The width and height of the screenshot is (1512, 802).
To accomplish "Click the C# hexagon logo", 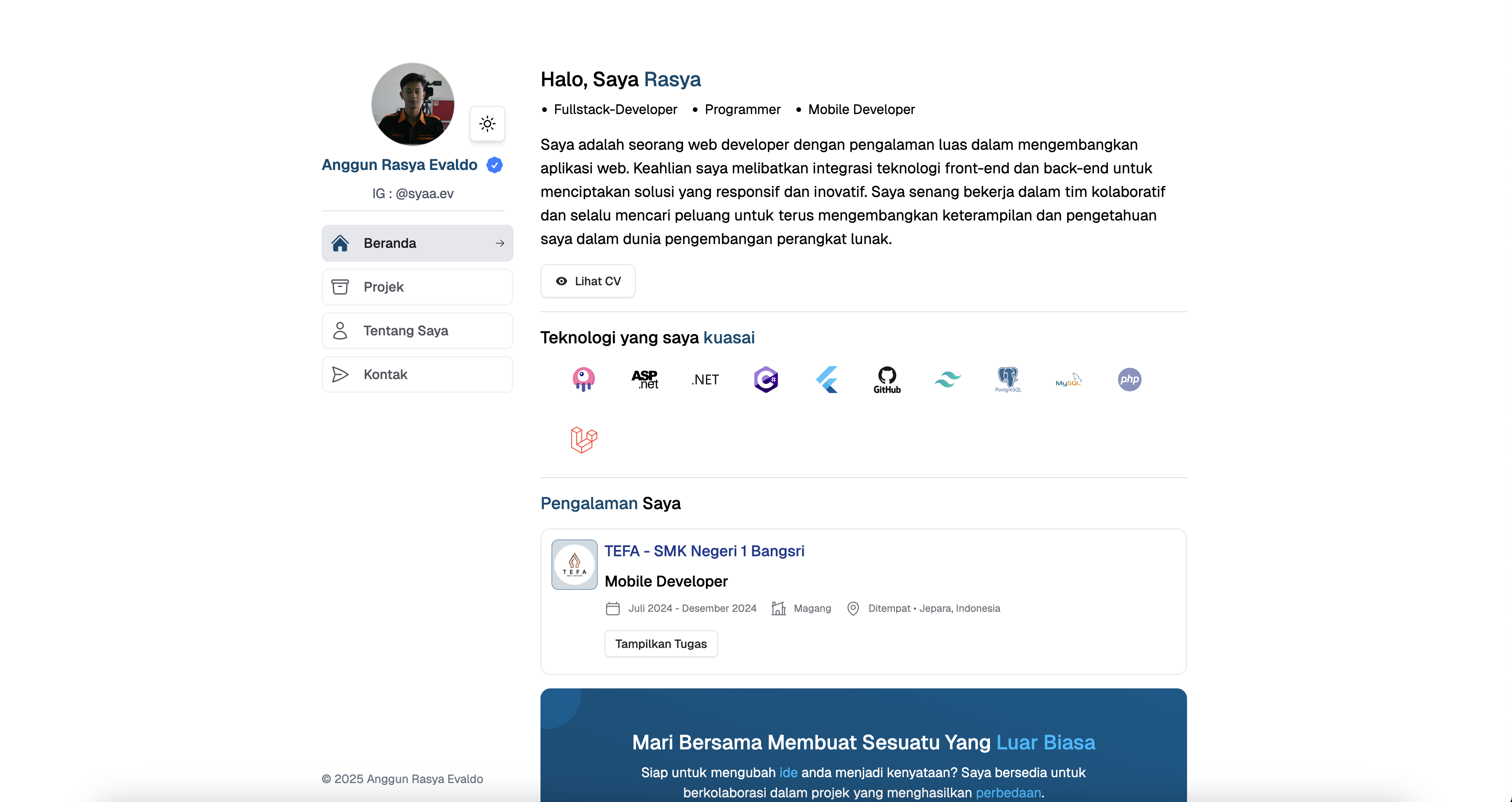I will pyautogui.click(x=766, y=380).
